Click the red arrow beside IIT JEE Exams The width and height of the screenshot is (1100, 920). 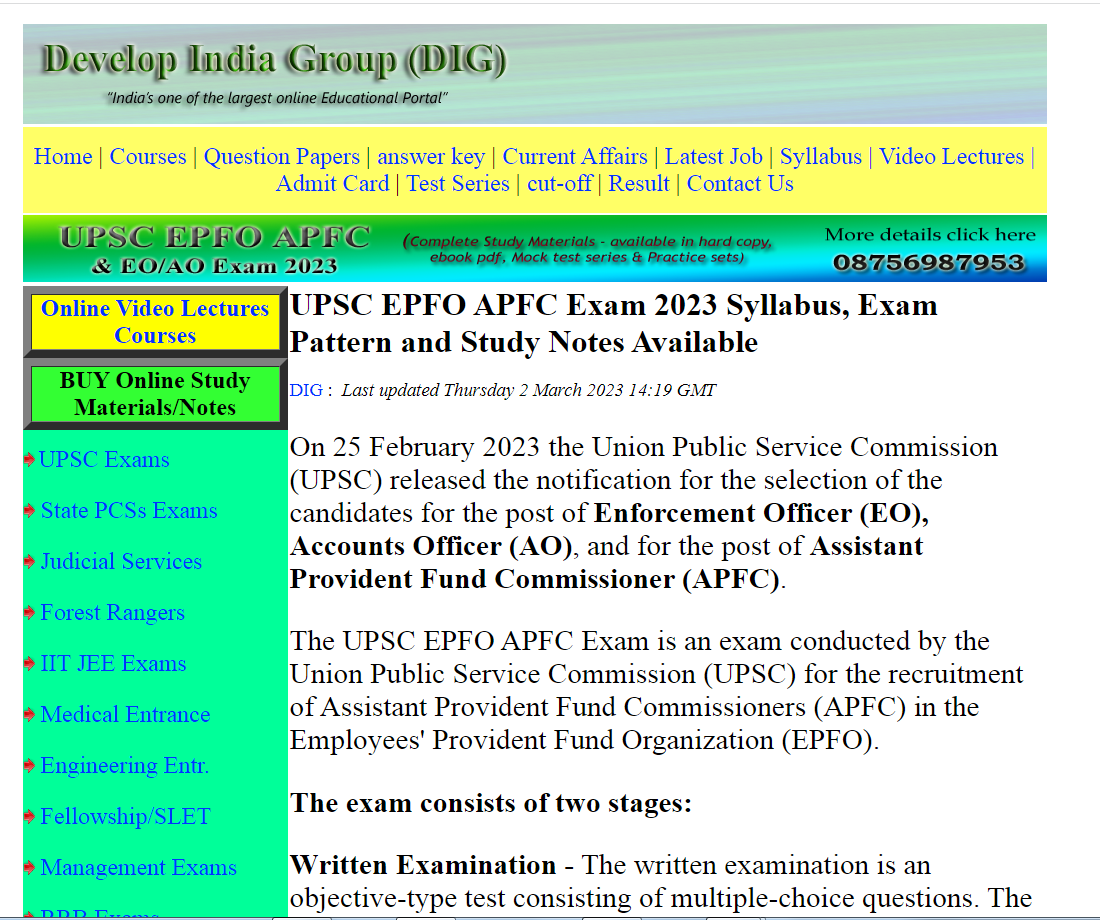point(29,664)
